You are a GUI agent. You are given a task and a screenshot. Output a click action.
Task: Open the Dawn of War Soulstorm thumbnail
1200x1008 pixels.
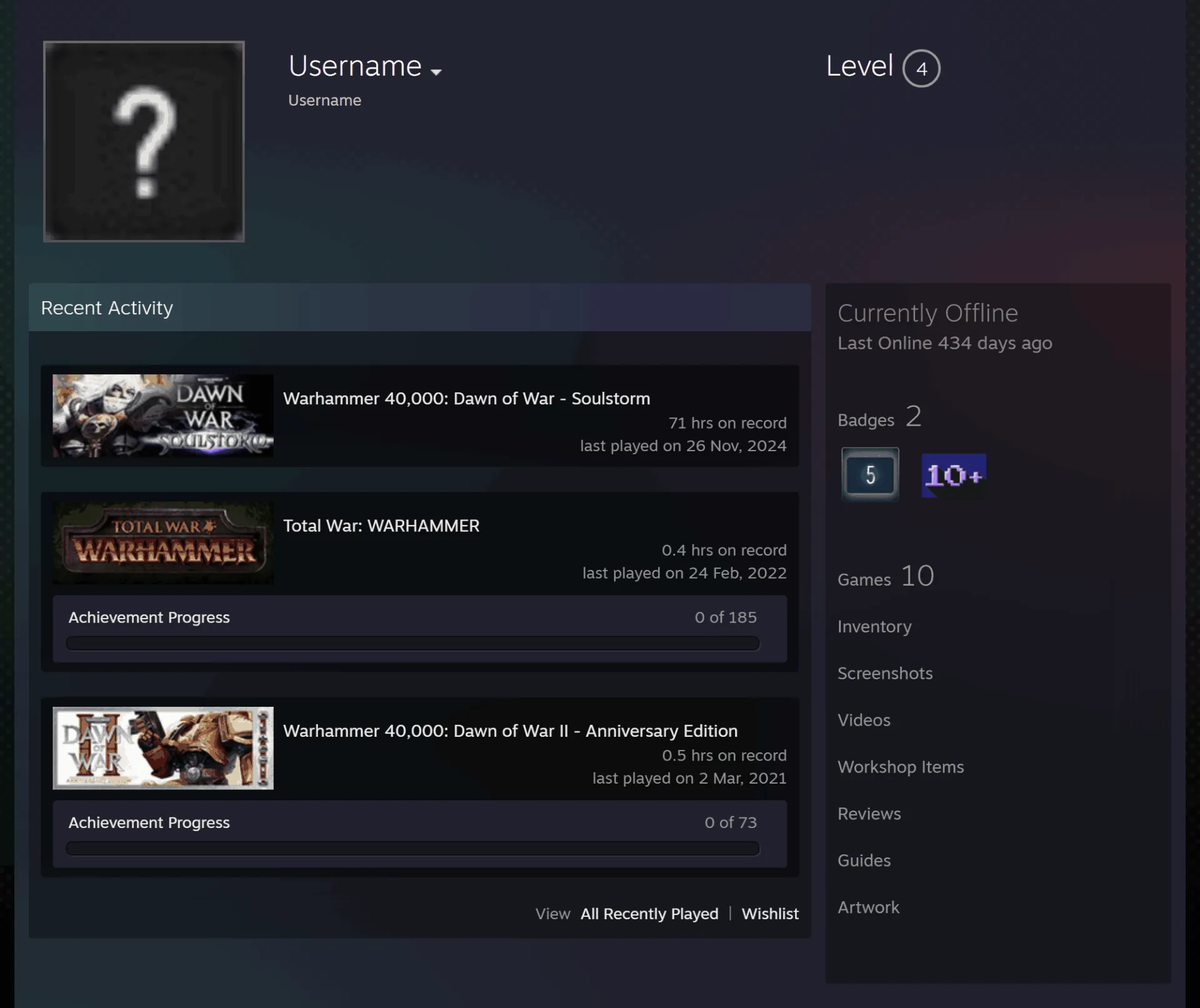163,416
